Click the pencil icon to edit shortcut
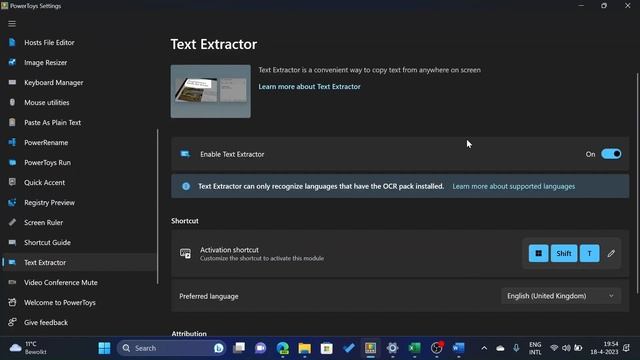The height and width of the screenshot is (360, 640). coord(611,253)
